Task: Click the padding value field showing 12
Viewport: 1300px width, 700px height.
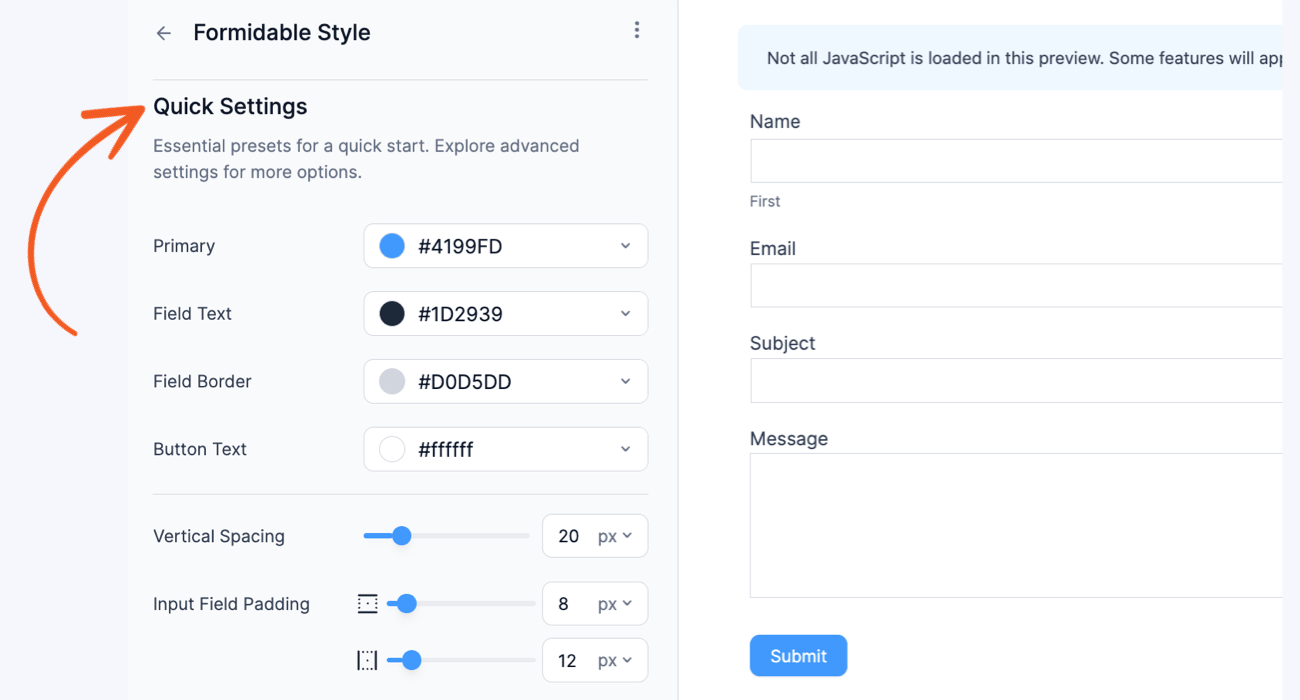Action: coord(568,660)
